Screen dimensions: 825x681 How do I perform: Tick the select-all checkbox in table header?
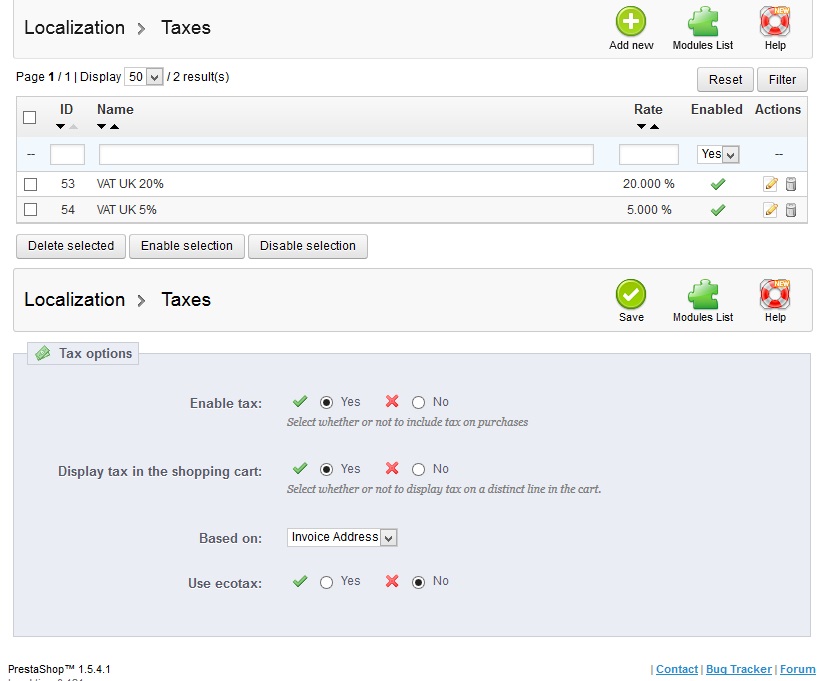[30, 117]
